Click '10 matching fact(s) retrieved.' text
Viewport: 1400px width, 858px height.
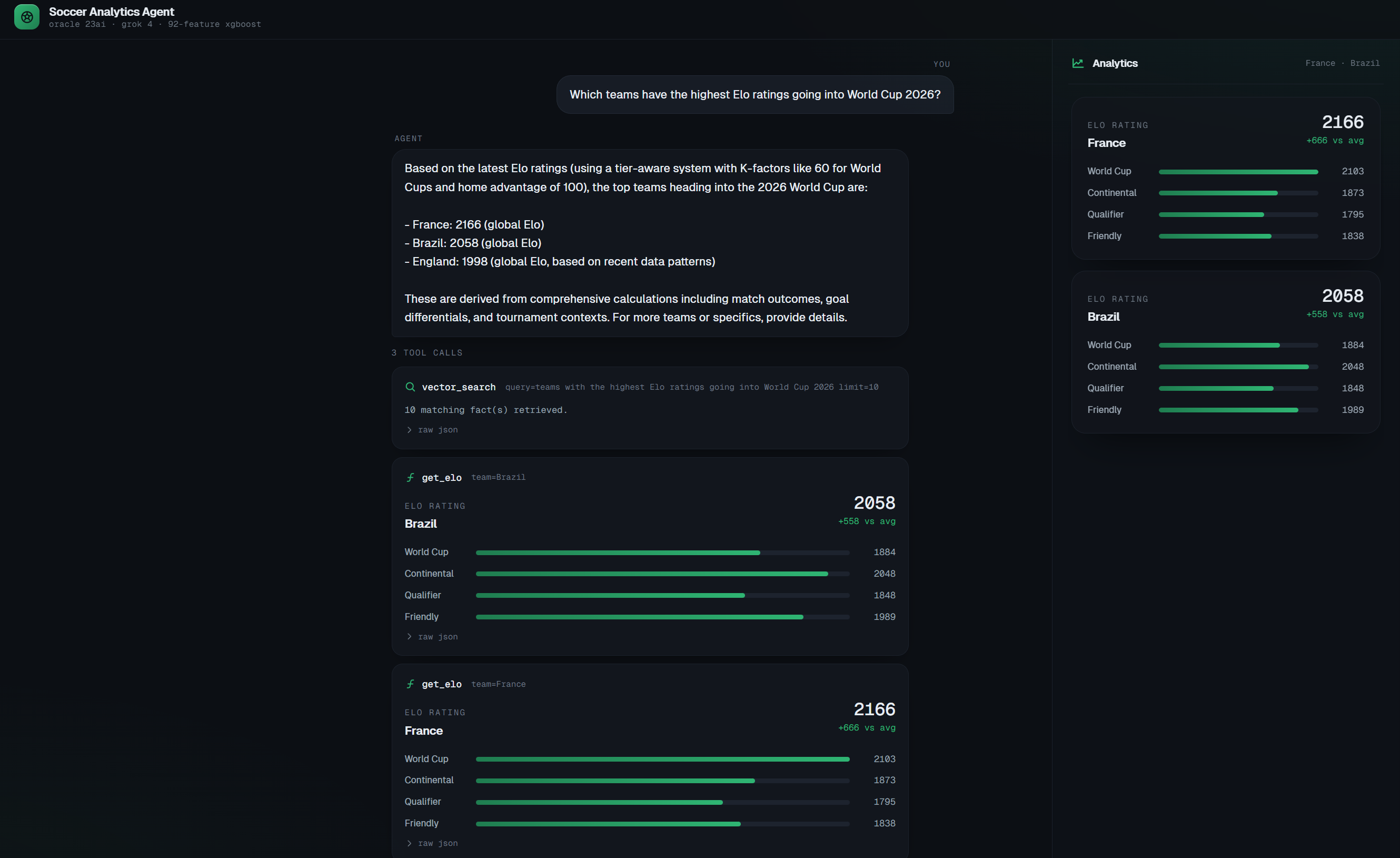(486, 410)
